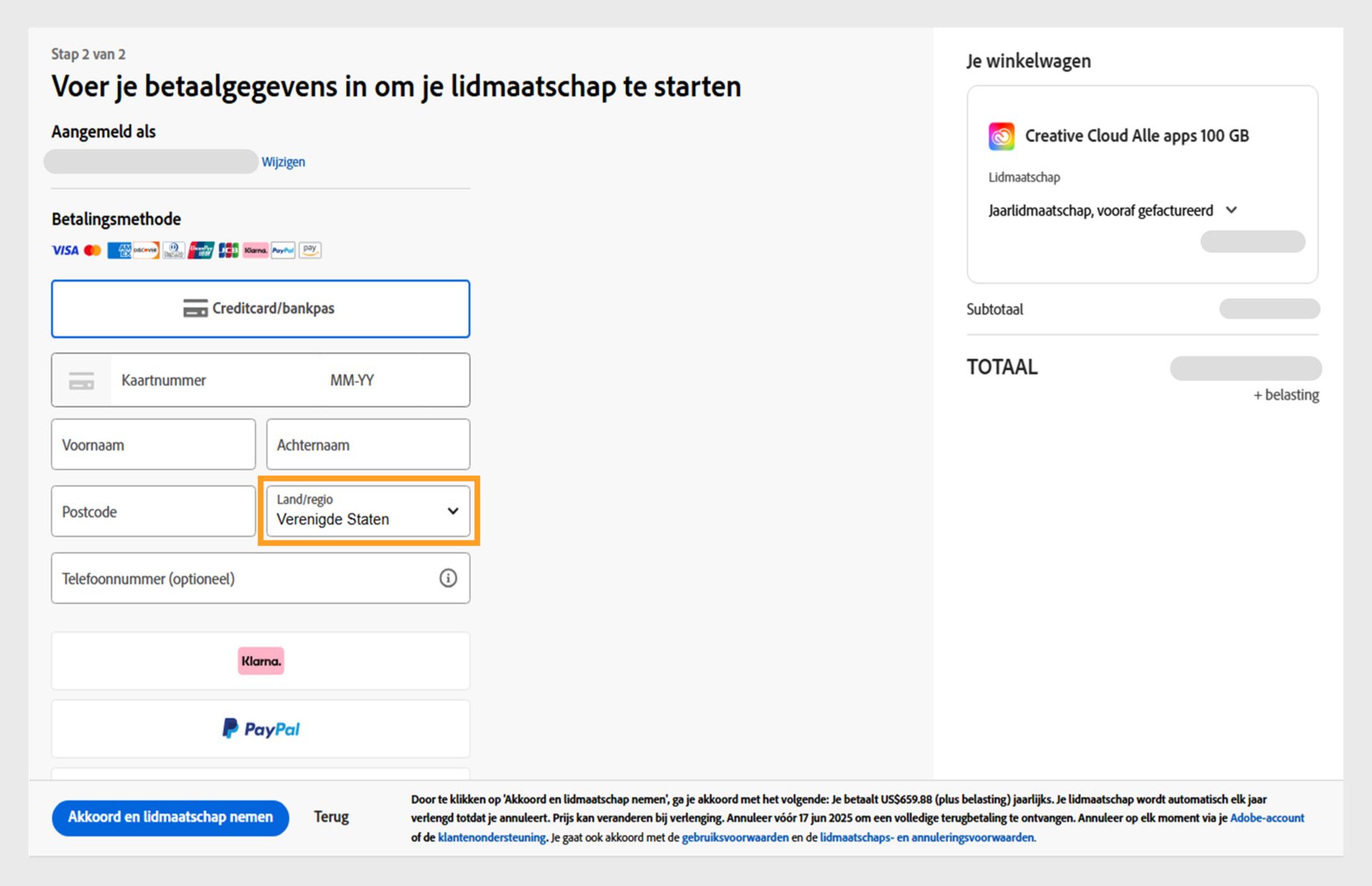1372x886 pixels.
Task: Open lidmaatschaps- en annuleringsvoorwaarden link
Action: pyautogui.click(x=927, y=837)
